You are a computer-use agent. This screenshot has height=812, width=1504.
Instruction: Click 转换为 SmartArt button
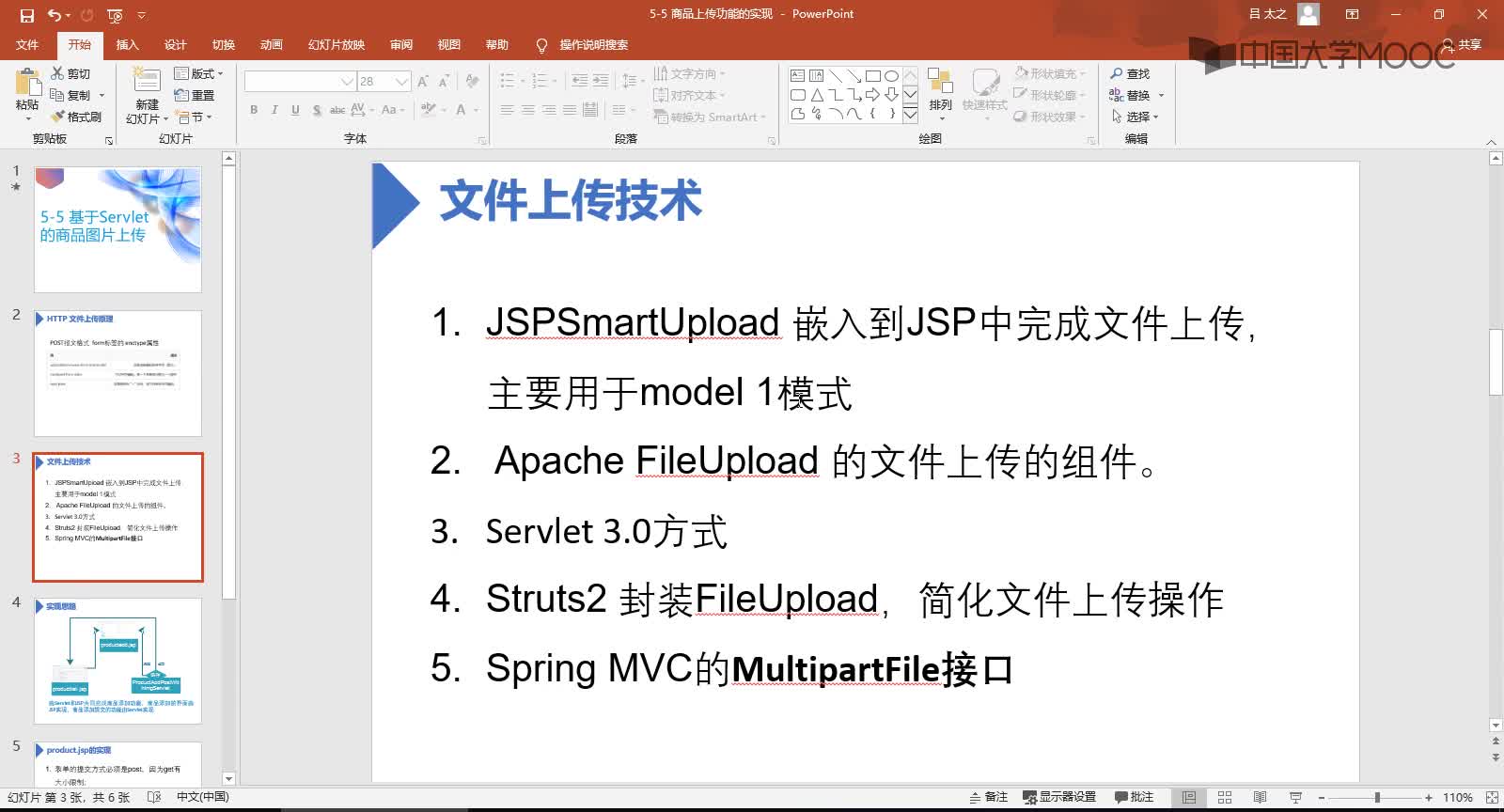tap(710, 117)
